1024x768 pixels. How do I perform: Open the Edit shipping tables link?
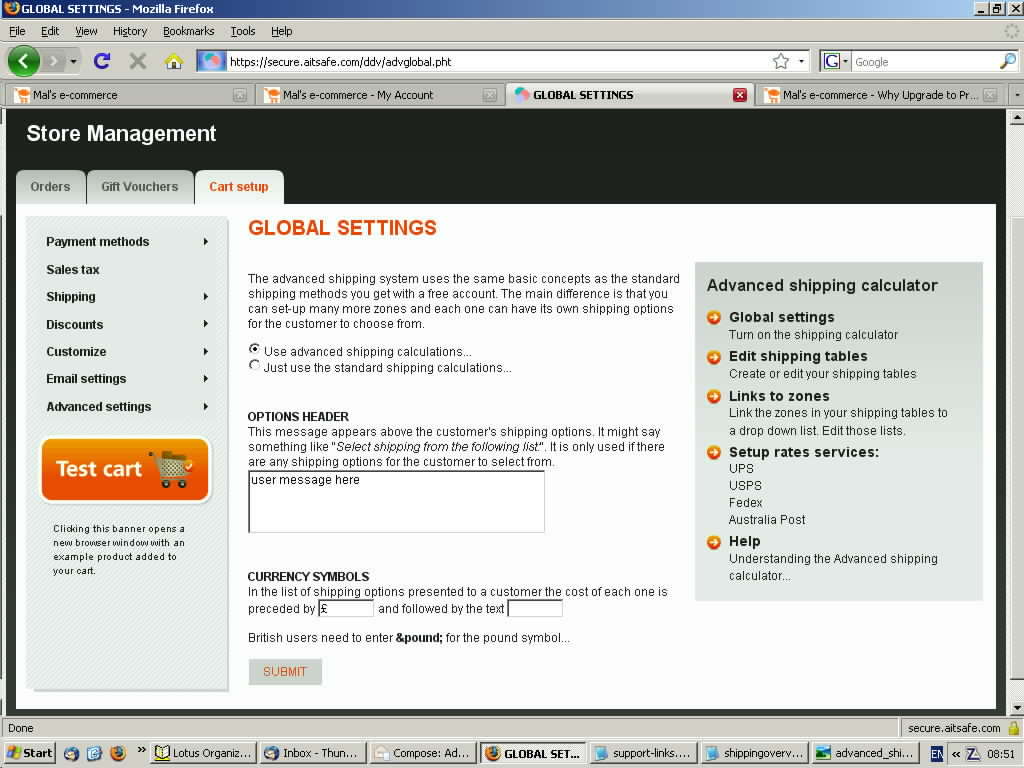[798, 357]
